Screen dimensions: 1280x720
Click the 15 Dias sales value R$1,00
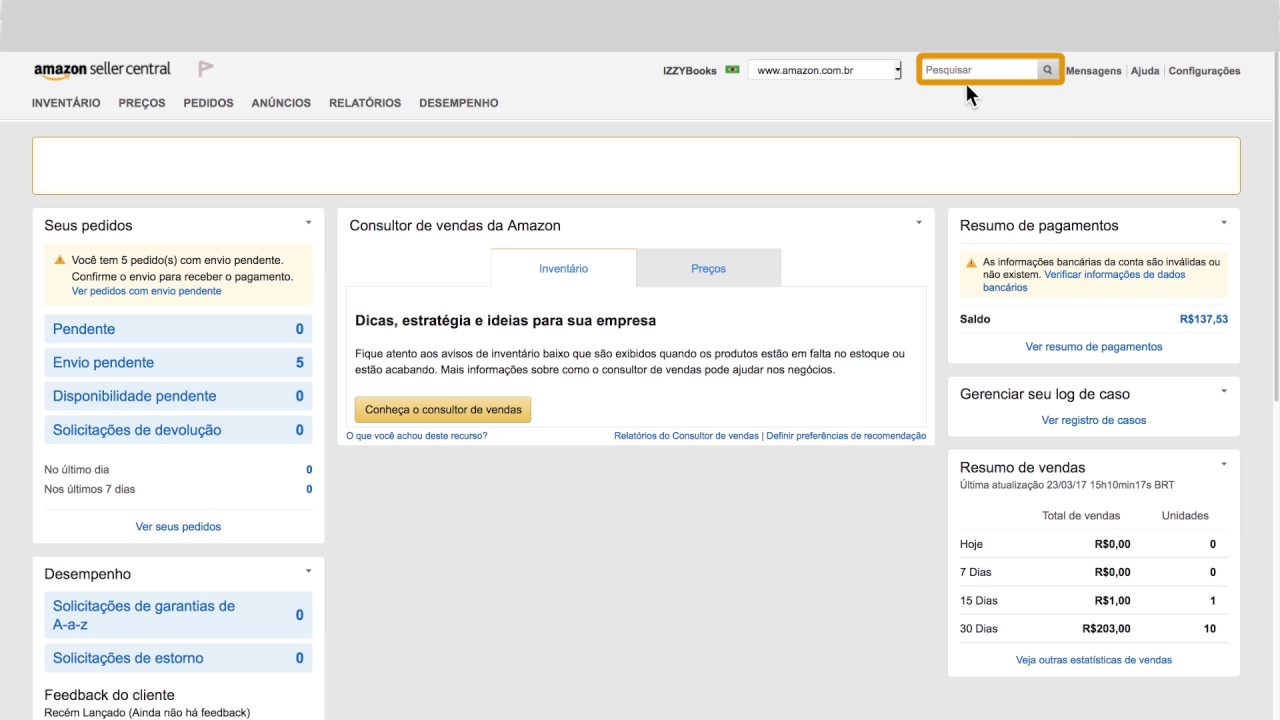pos(1112,601)
